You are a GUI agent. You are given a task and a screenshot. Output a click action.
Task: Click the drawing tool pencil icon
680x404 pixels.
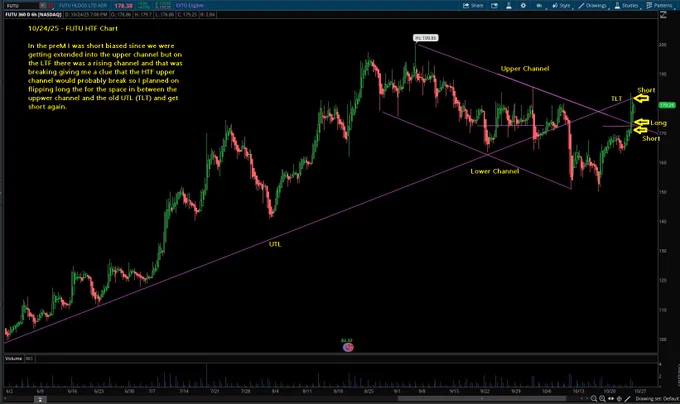(x=627, y=399)
